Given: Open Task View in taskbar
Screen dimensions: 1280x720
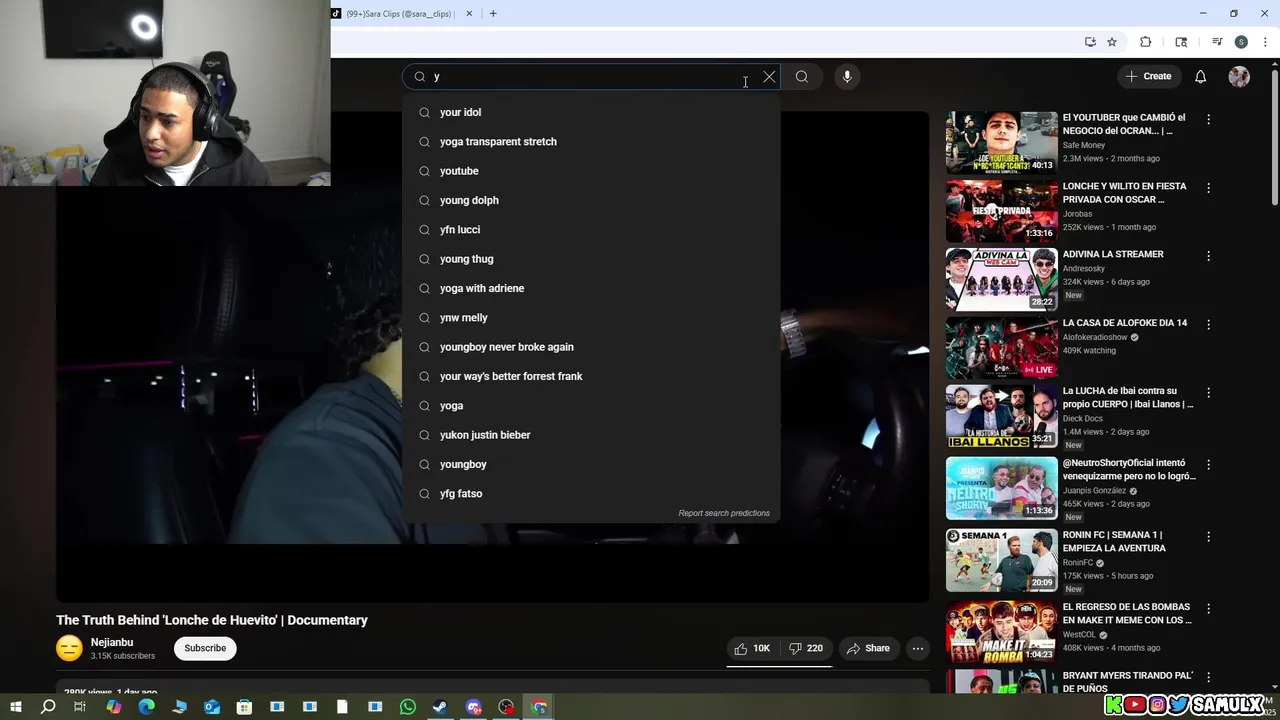Looking at the screenshot, I should [80, 707].
